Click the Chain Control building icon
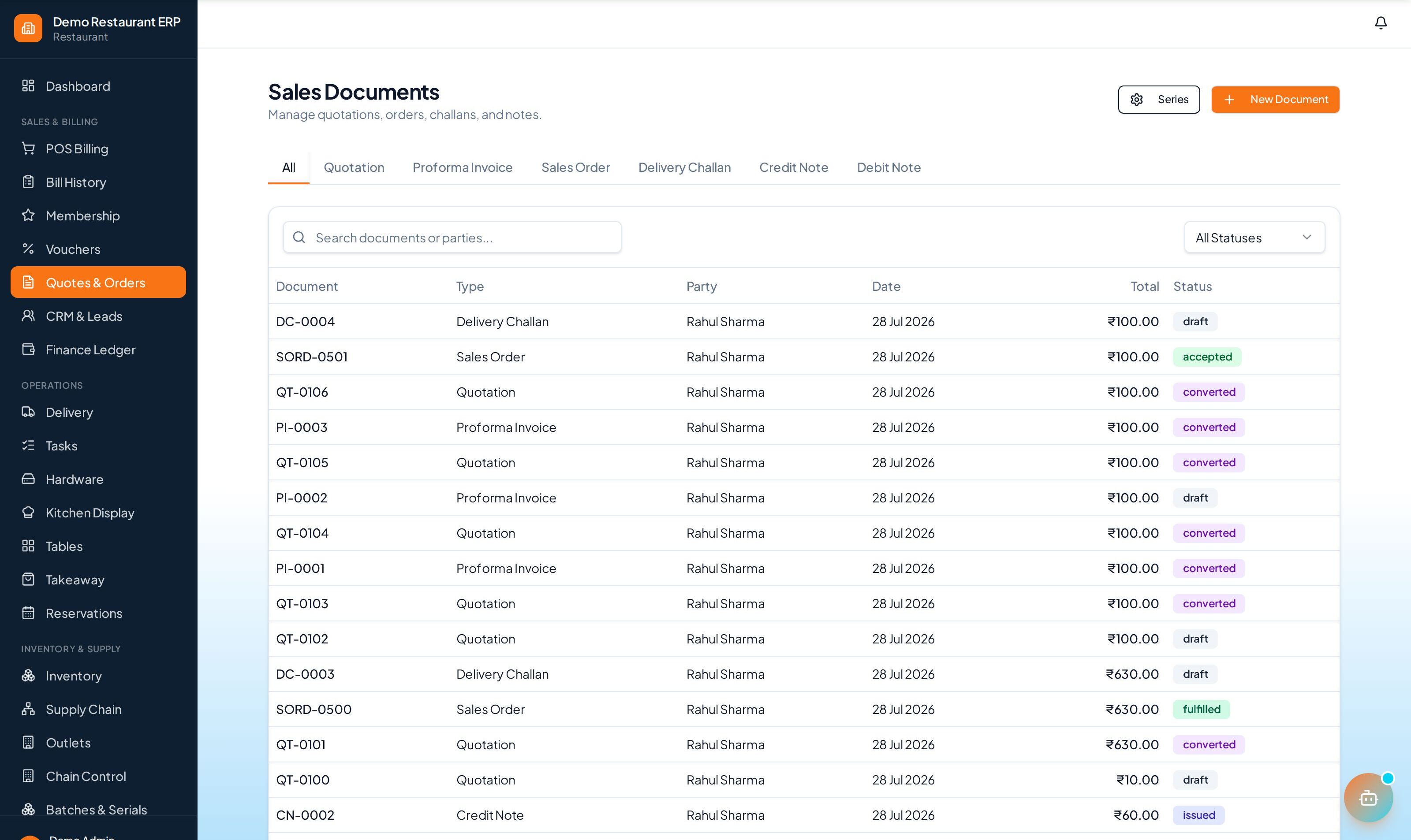Screen dimensions: 1411x840 click(x=28, y=776)
